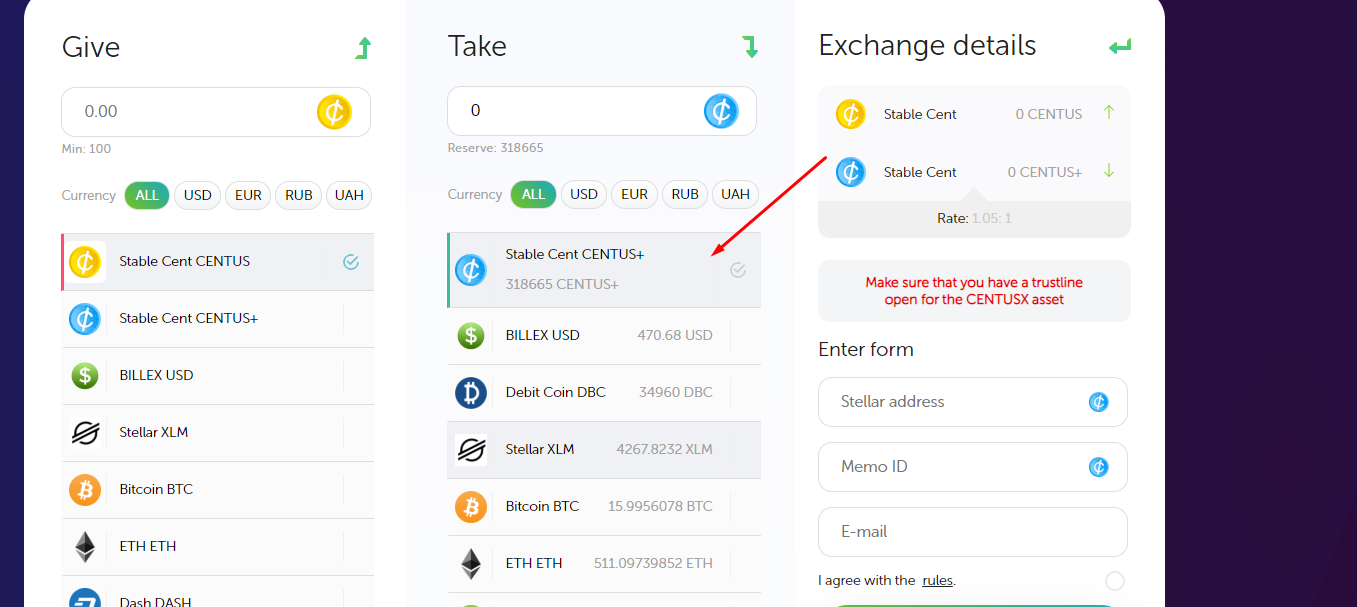
Task: Click the Min: 100 text under Give
Action: pyautogui.click(x=86, y=149)
